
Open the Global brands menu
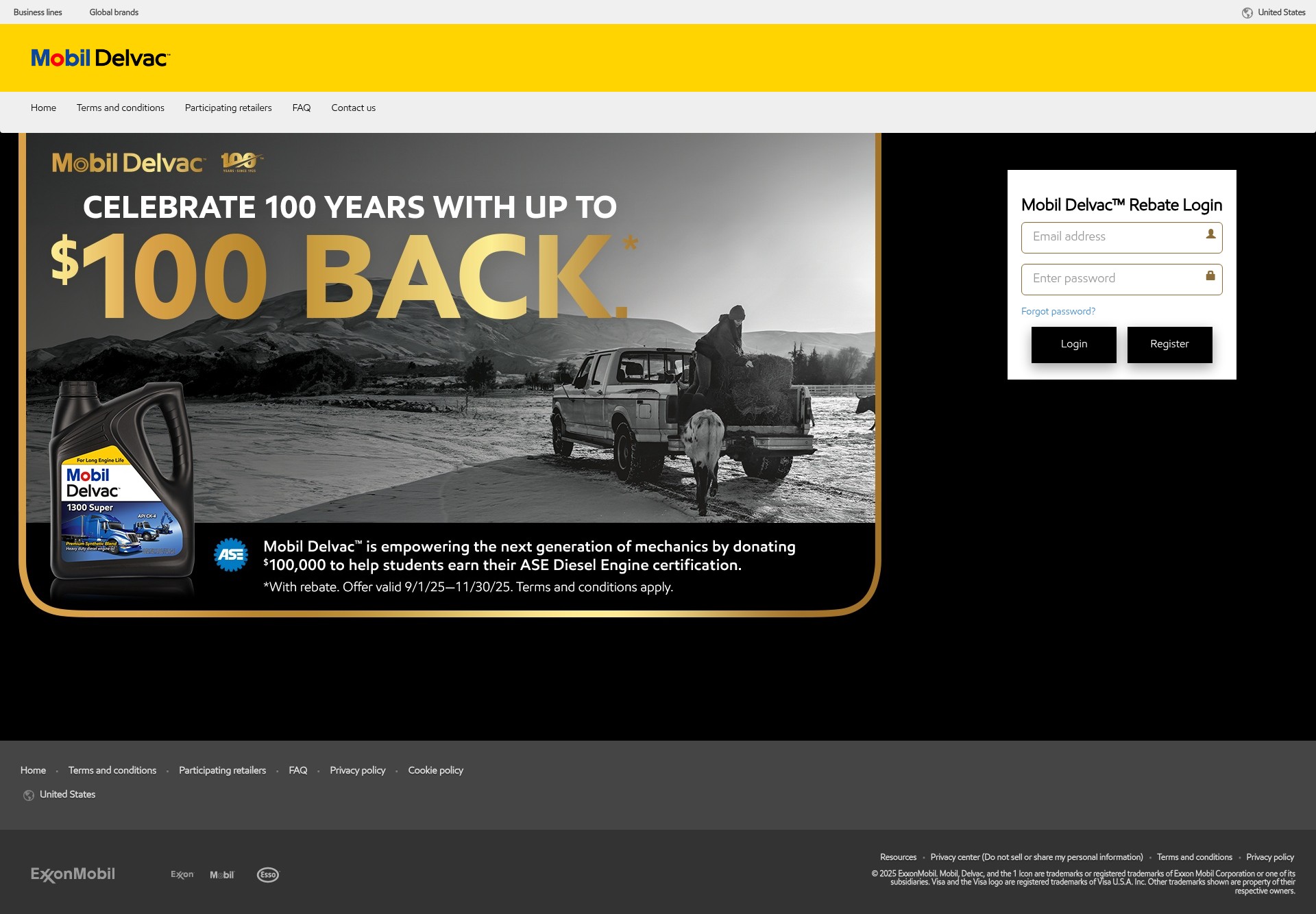point(114,12)
